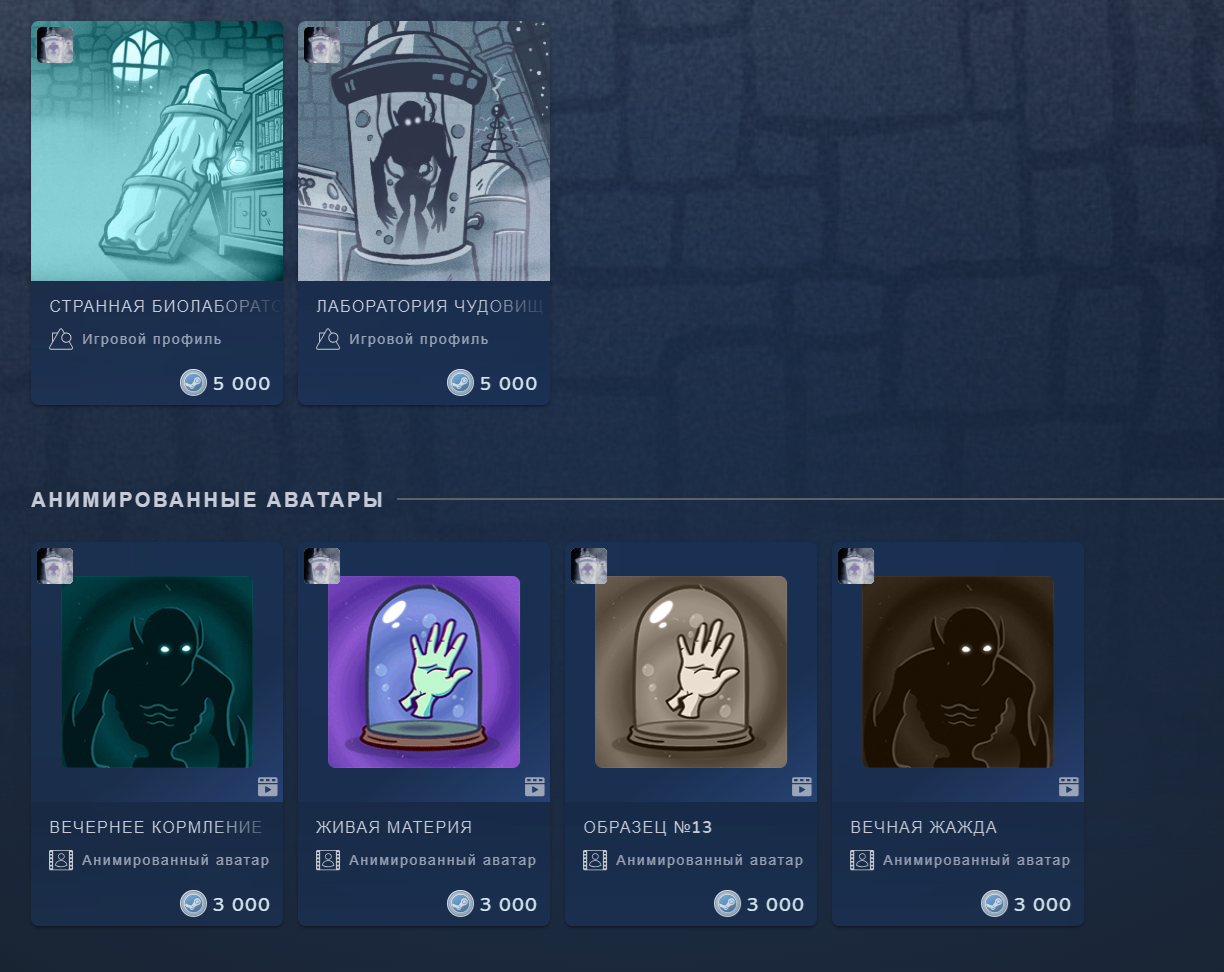Click the game badge icon on Странная Биолаборатория card

click(x=55, y=45)
